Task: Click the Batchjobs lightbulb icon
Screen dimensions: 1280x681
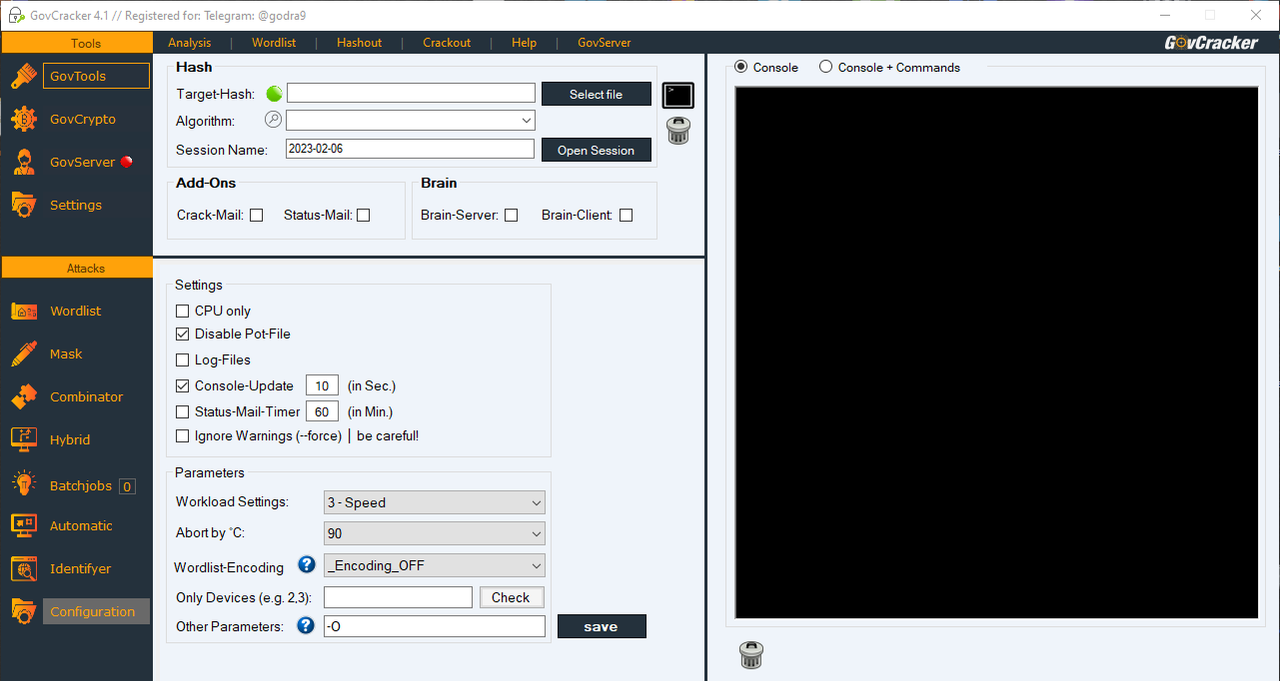Action: coord(24,483)
